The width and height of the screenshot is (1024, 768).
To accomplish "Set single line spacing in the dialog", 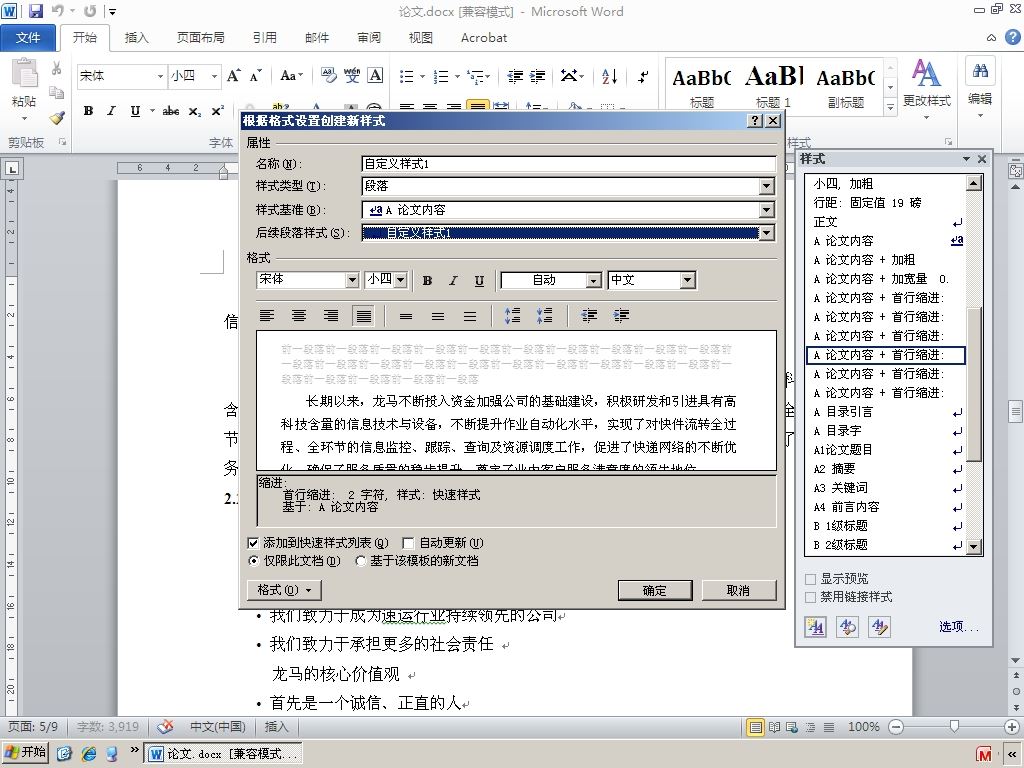I will pyautogui.click(x=406, y=316).
